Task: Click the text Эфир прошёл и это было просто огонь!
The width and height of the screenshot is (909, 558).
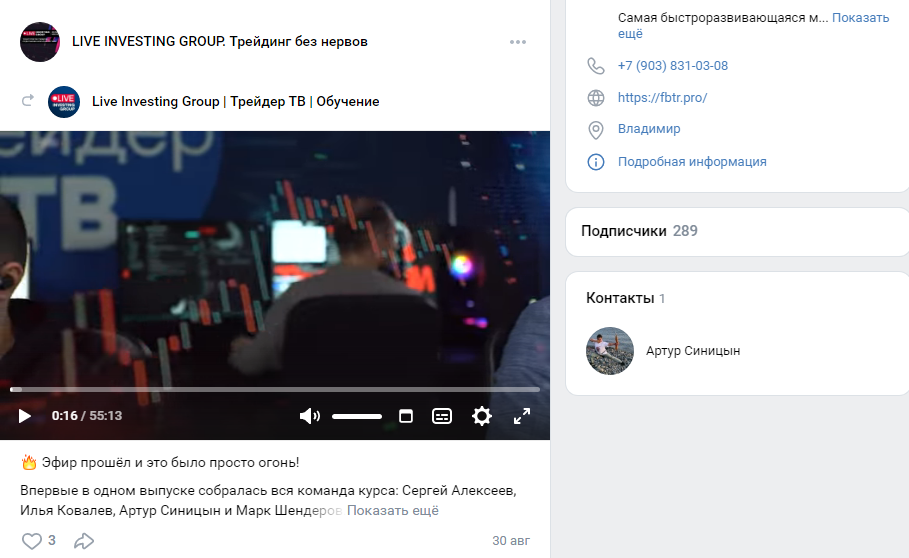Action: tap(170, 462)
